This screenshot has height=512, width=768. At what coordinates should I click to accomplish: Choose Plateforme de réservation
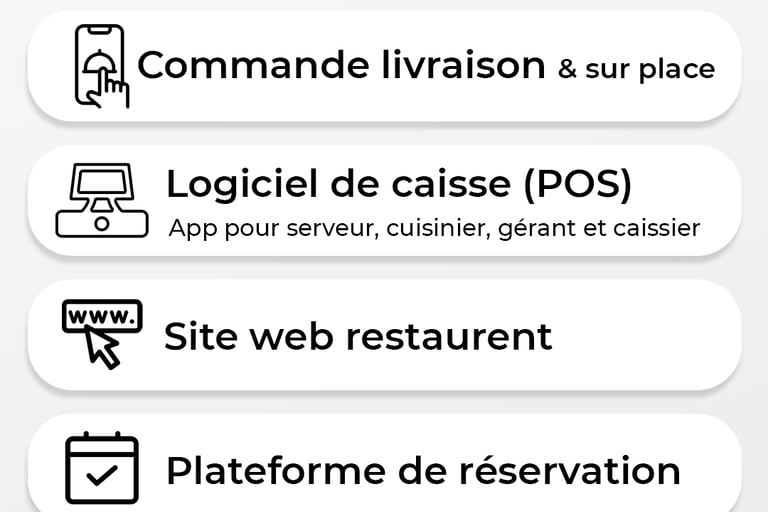tap(384, 465)
